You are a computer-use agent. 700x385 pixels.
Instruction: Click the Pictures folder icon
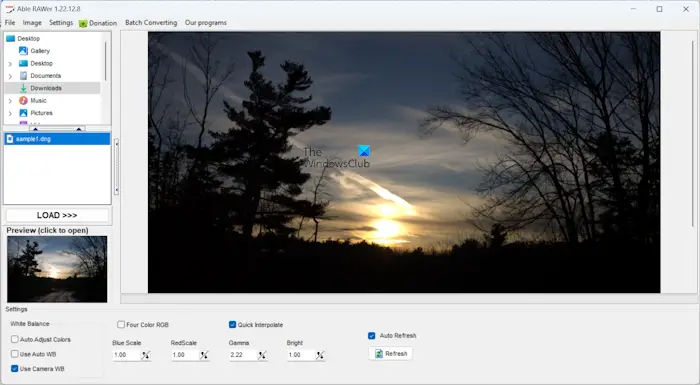coord(23,113)
